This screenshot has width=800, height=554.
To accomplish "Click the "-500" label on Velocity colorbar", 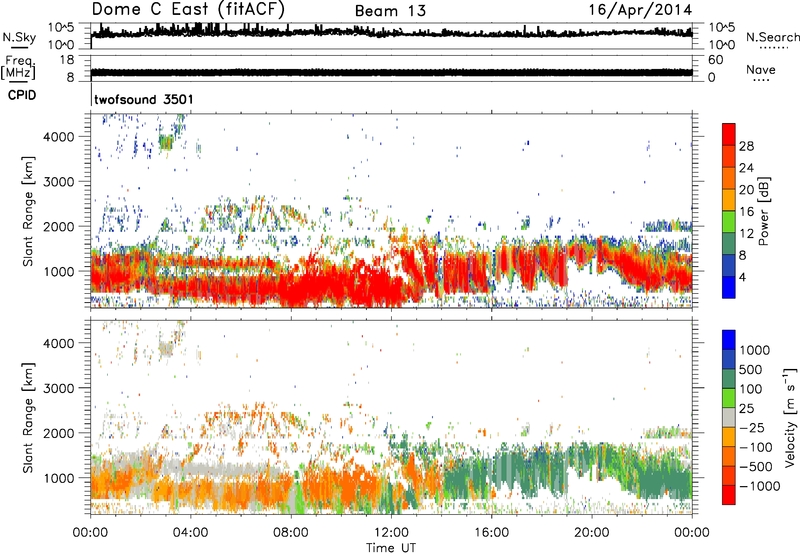I will click(x=756, y=467).
